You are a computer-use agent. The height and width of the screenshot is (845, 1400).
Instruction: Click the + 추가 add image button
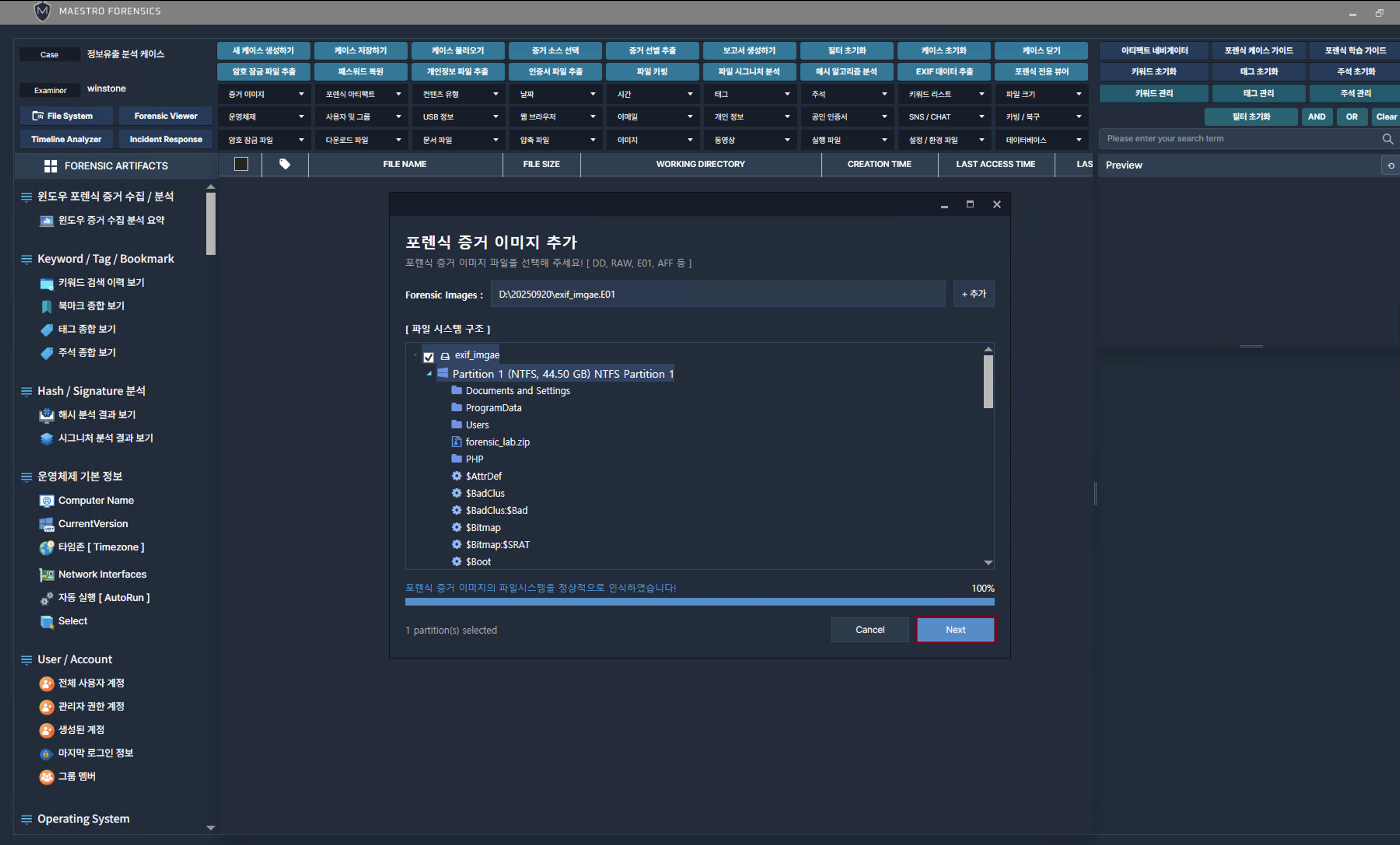(973, 294)
